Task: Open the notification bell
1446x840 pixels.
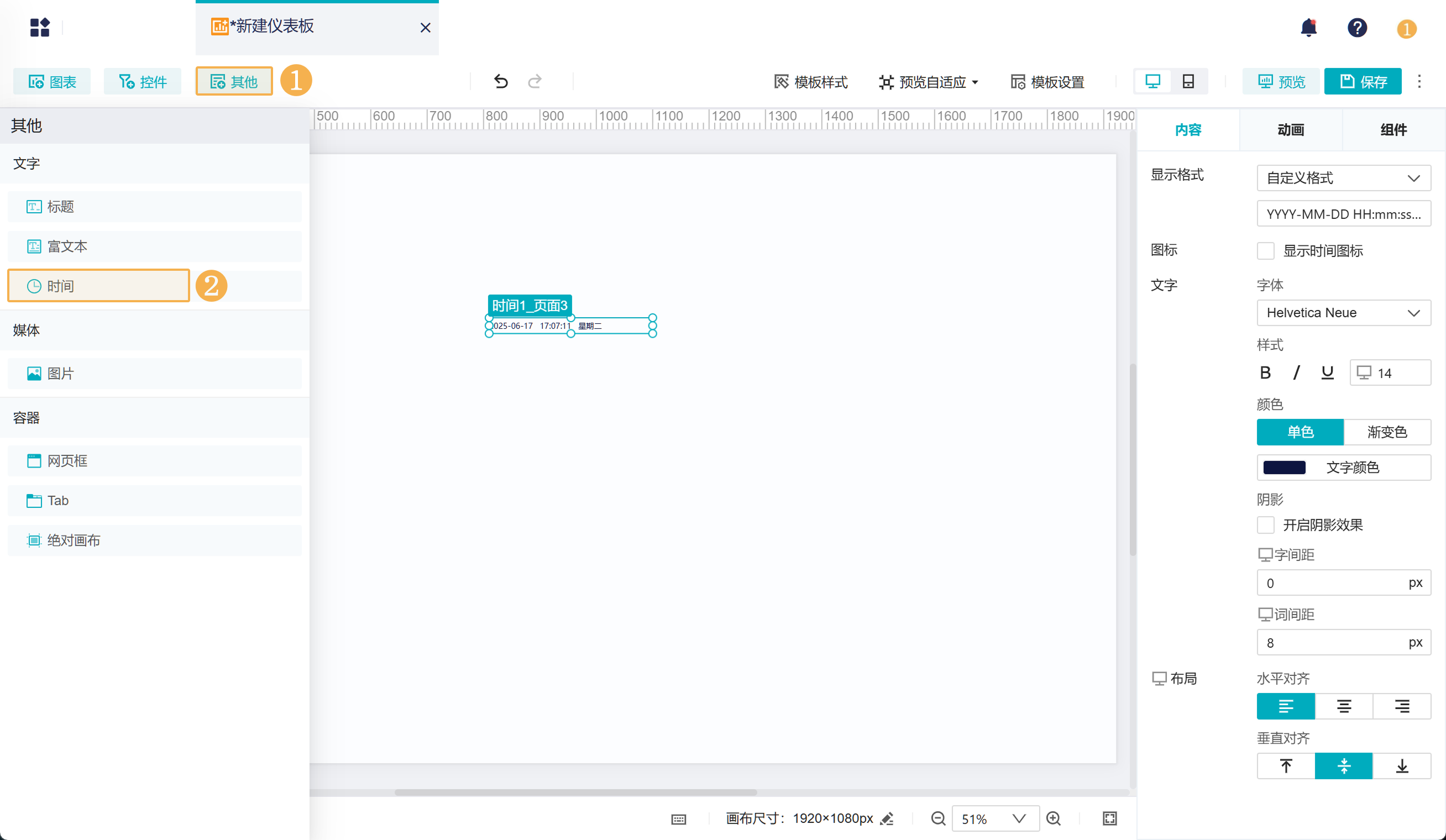Action: [x=1308, y=27]
